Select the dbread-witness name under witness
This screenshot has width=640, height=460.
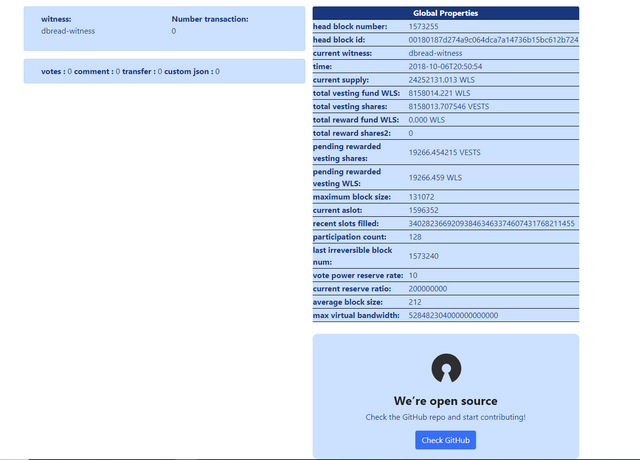coord(68,31)
